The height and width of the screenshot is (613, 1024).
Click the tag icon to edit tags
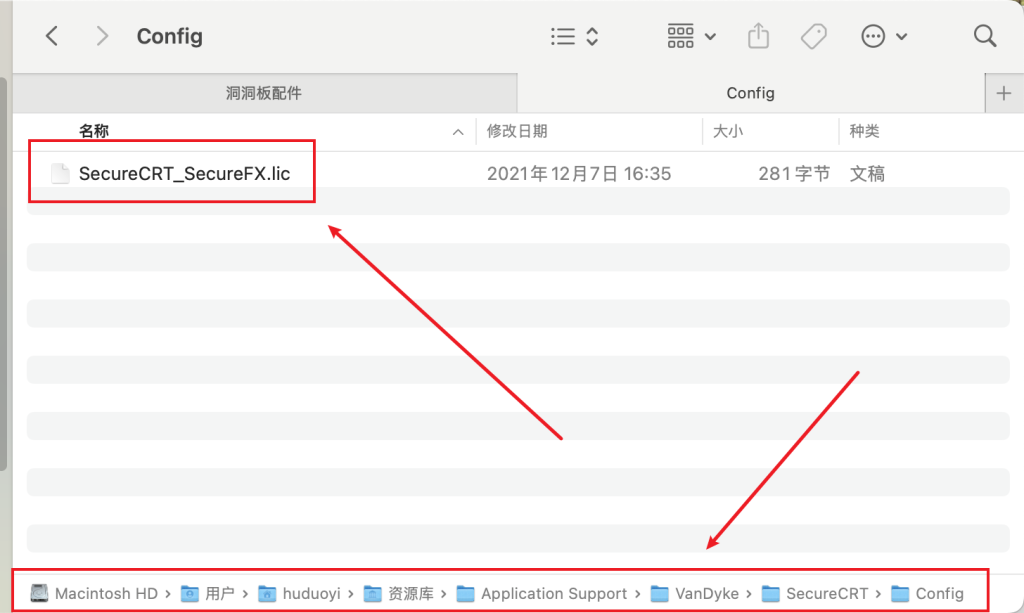[814, 37]
